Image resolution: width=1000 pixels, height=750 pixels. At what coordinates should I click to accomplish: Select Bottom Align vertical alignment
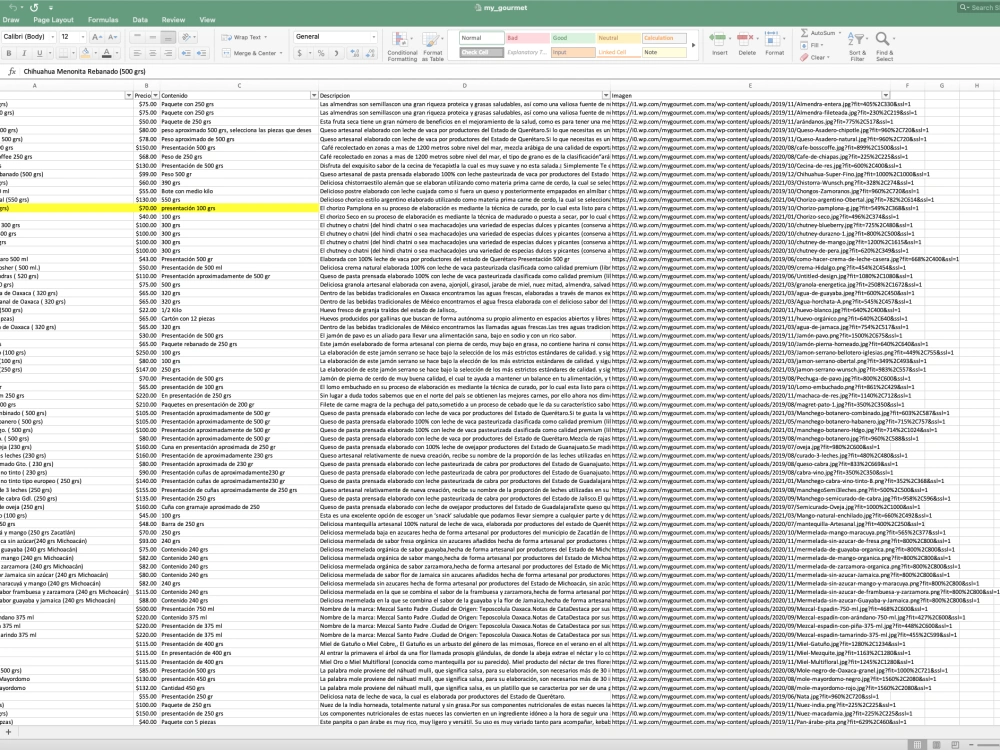pos(168,37)
